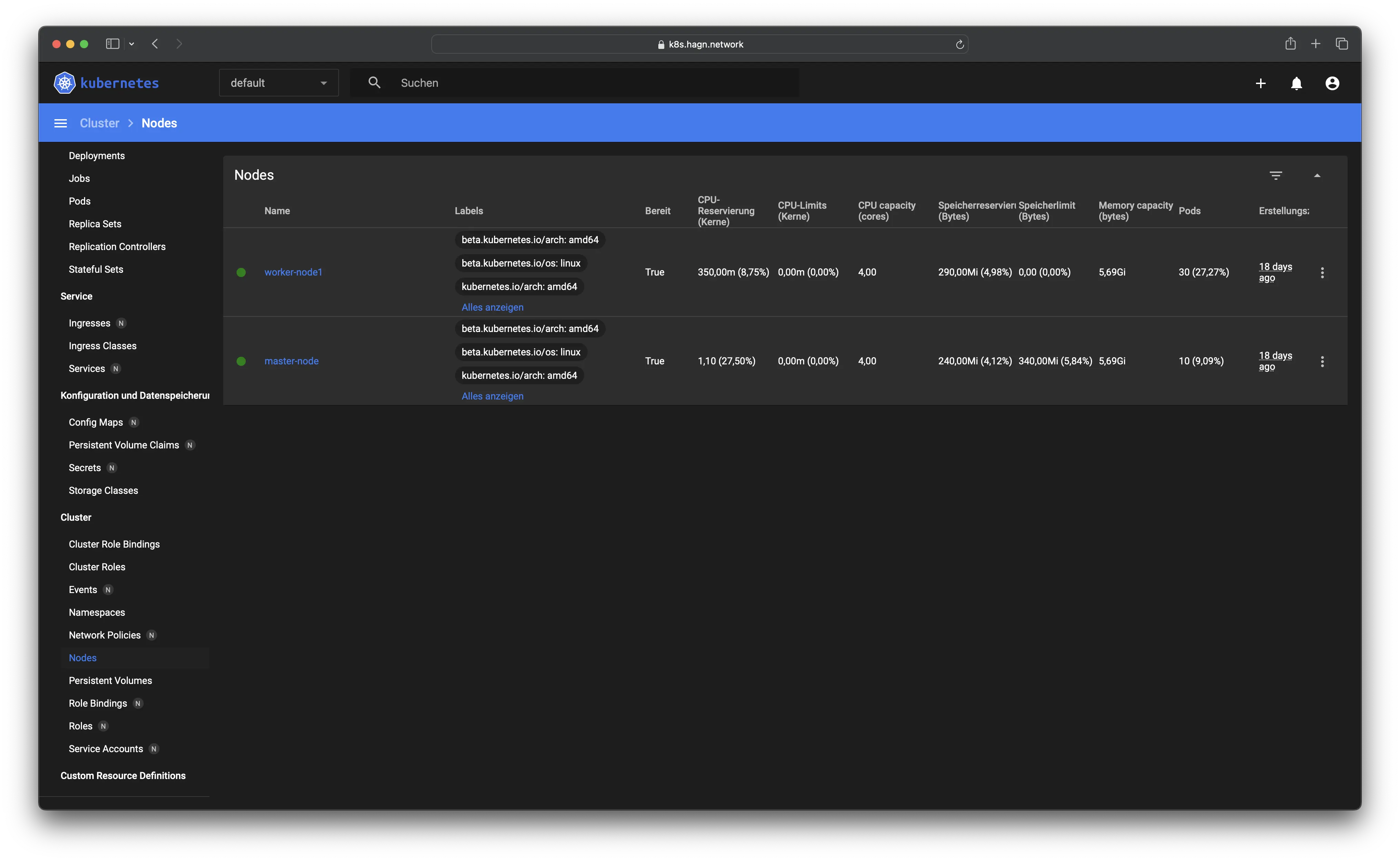Open the default namespace dropdown
The width and height of the screenshot is (1400, 861).
(x=279, y=83)
